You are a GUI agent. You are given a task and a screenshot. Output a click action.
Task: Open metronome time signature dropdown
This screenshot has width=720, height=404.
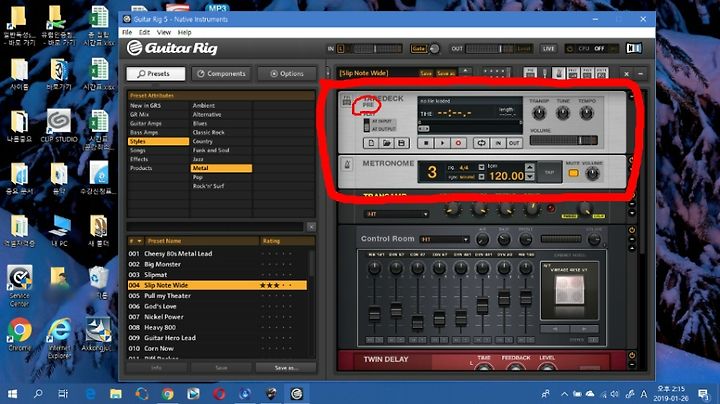click(x=481, y=168)
